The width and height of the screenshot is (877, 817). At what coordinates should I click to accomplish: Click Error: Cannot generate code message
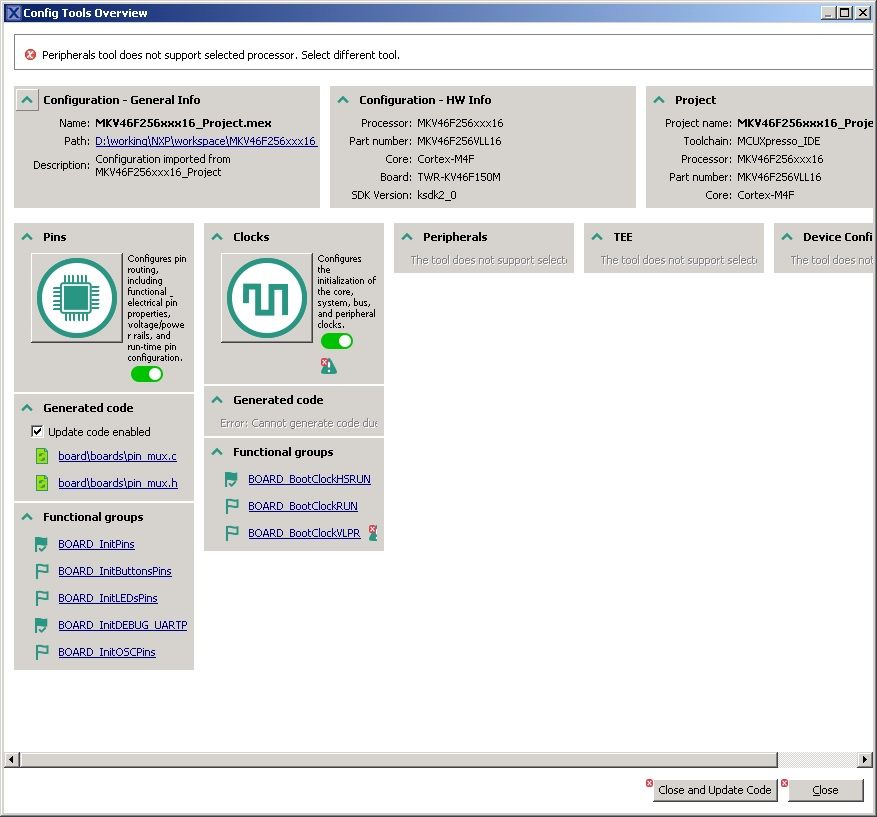(299, 423)
